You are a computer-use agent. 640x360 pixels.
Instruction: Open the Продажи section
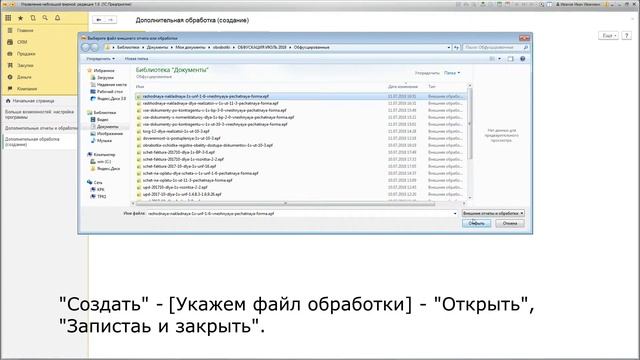coord(26,54)
